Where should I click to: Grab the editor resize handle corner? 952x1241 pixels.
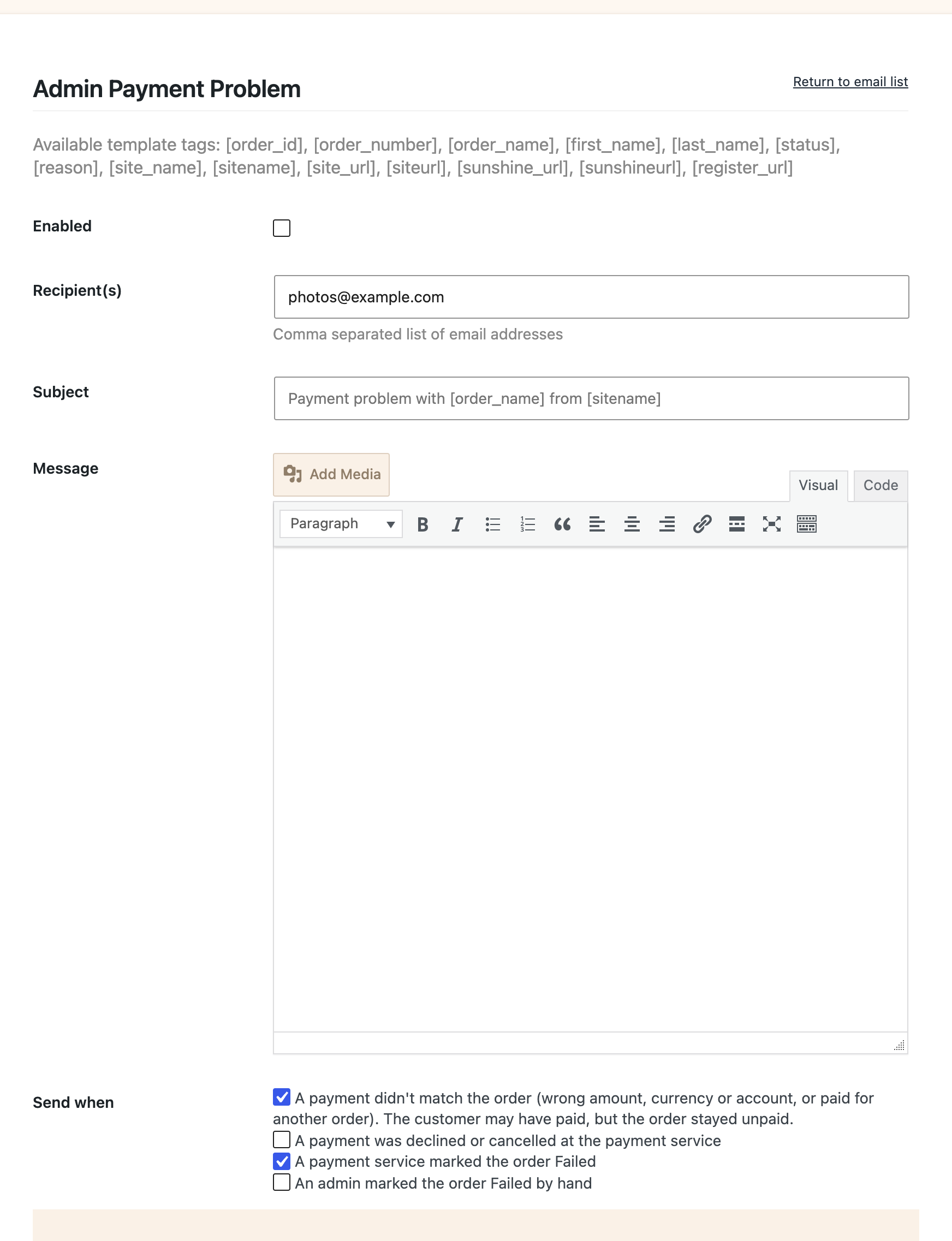[899, 1045]
